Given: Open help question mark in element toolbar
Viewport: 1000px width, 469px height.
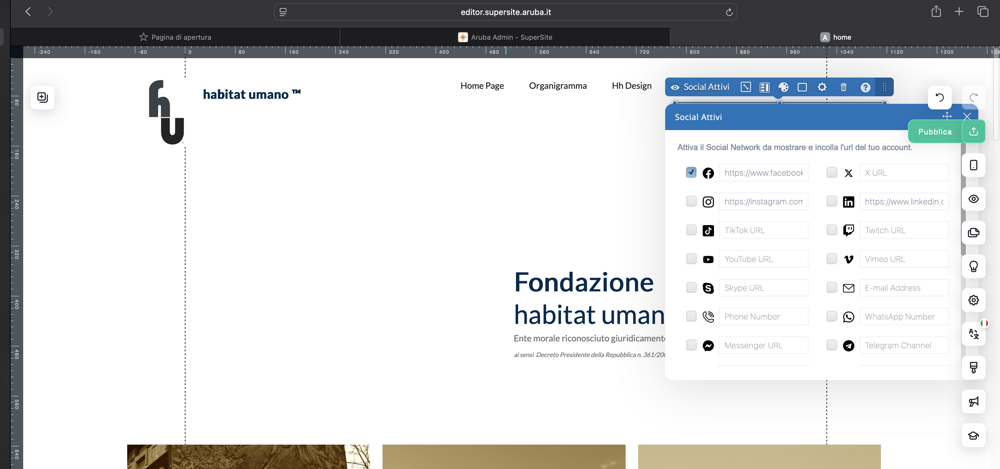Looking at the screenshot, I should (865, 87).
